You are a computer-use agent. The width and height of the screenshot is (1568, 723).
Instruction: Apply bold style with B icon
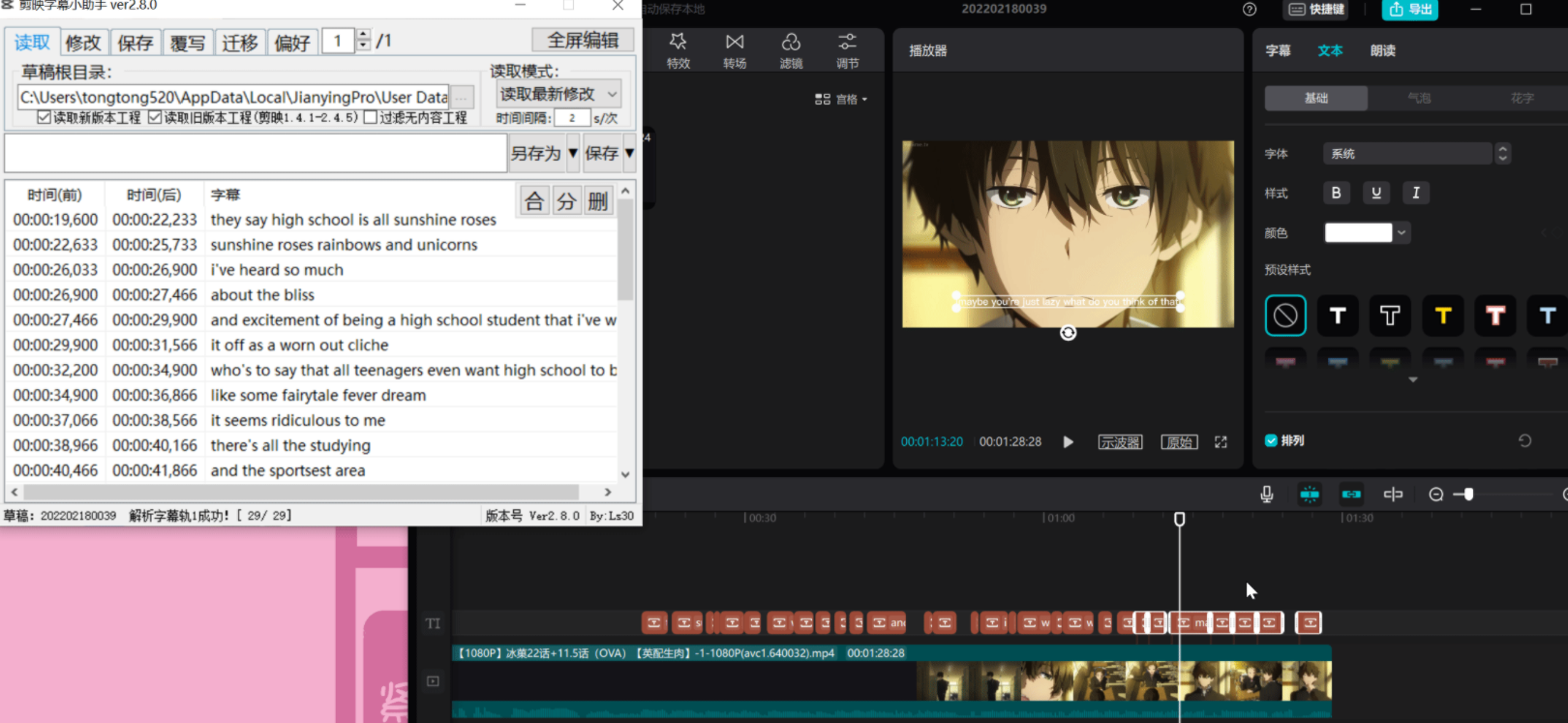(1337, 193)
